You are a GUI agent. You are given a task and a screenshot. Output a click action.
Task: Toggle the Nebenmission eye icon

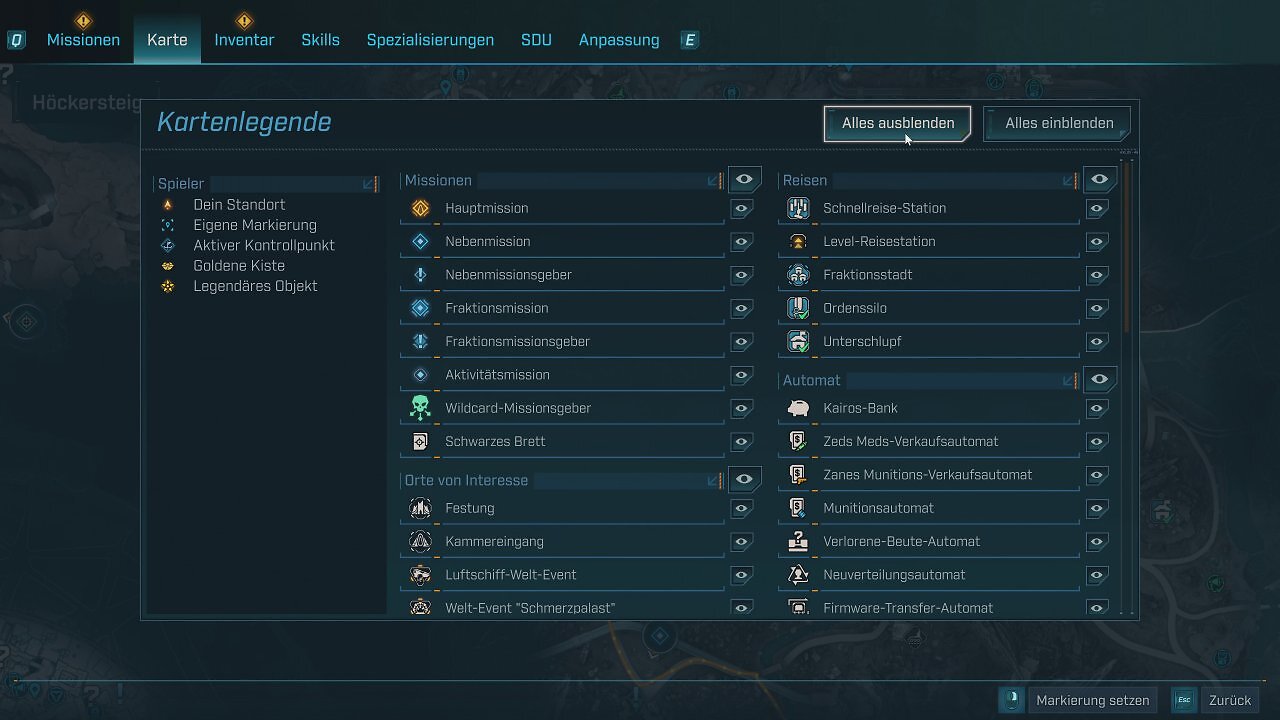pos(741,242)
